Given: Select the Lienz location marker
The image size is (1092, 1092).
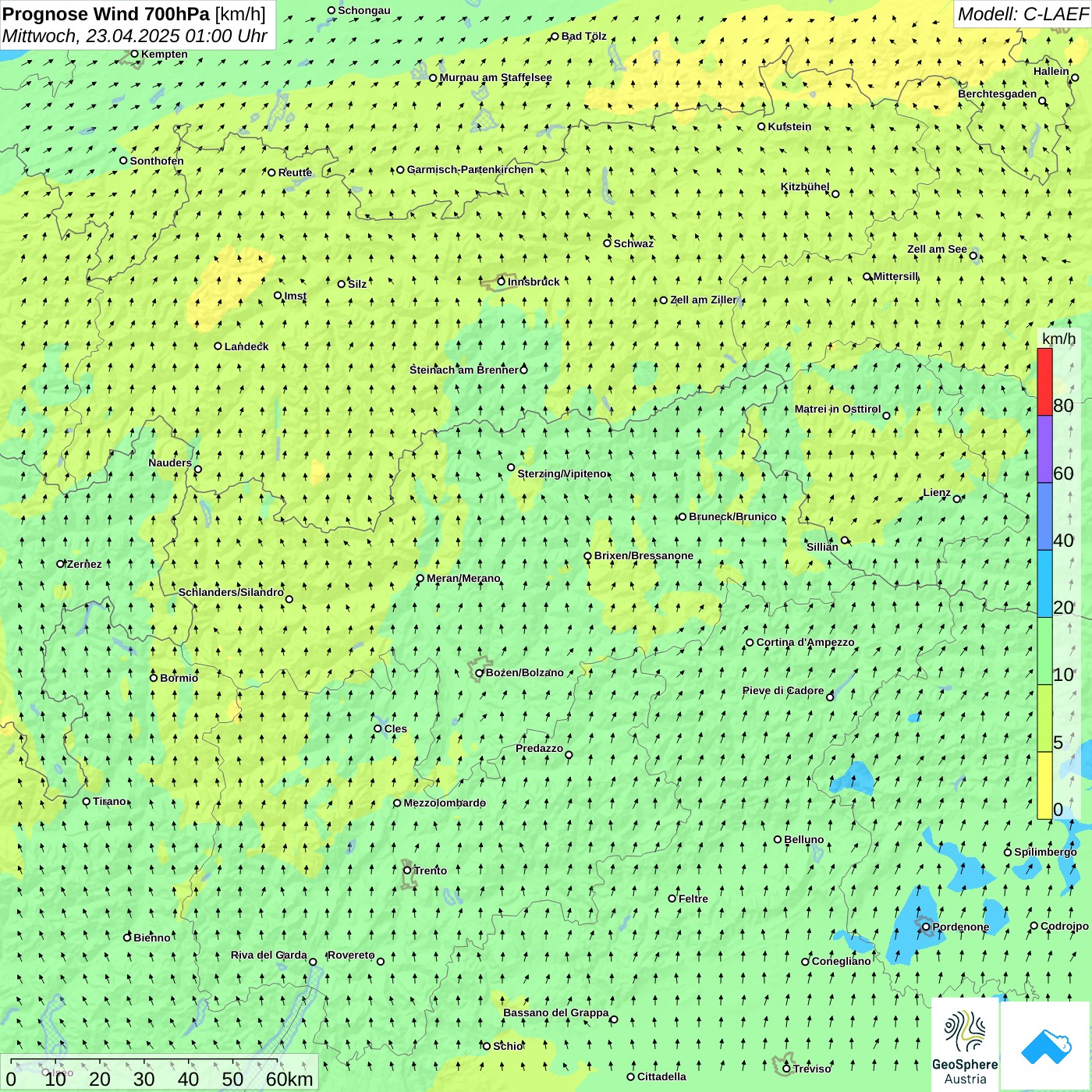Looking at the screenshot, I should pyautogui.click(x=957, y=498).
